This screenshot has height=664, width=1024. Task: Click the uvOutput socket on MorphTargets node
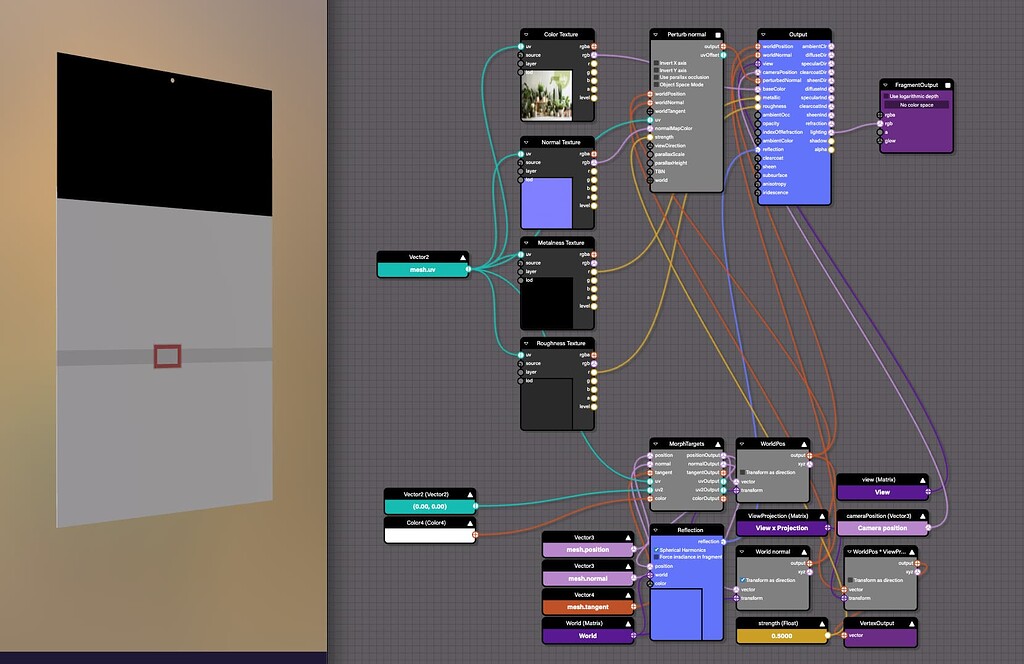[x=724, y=480]
